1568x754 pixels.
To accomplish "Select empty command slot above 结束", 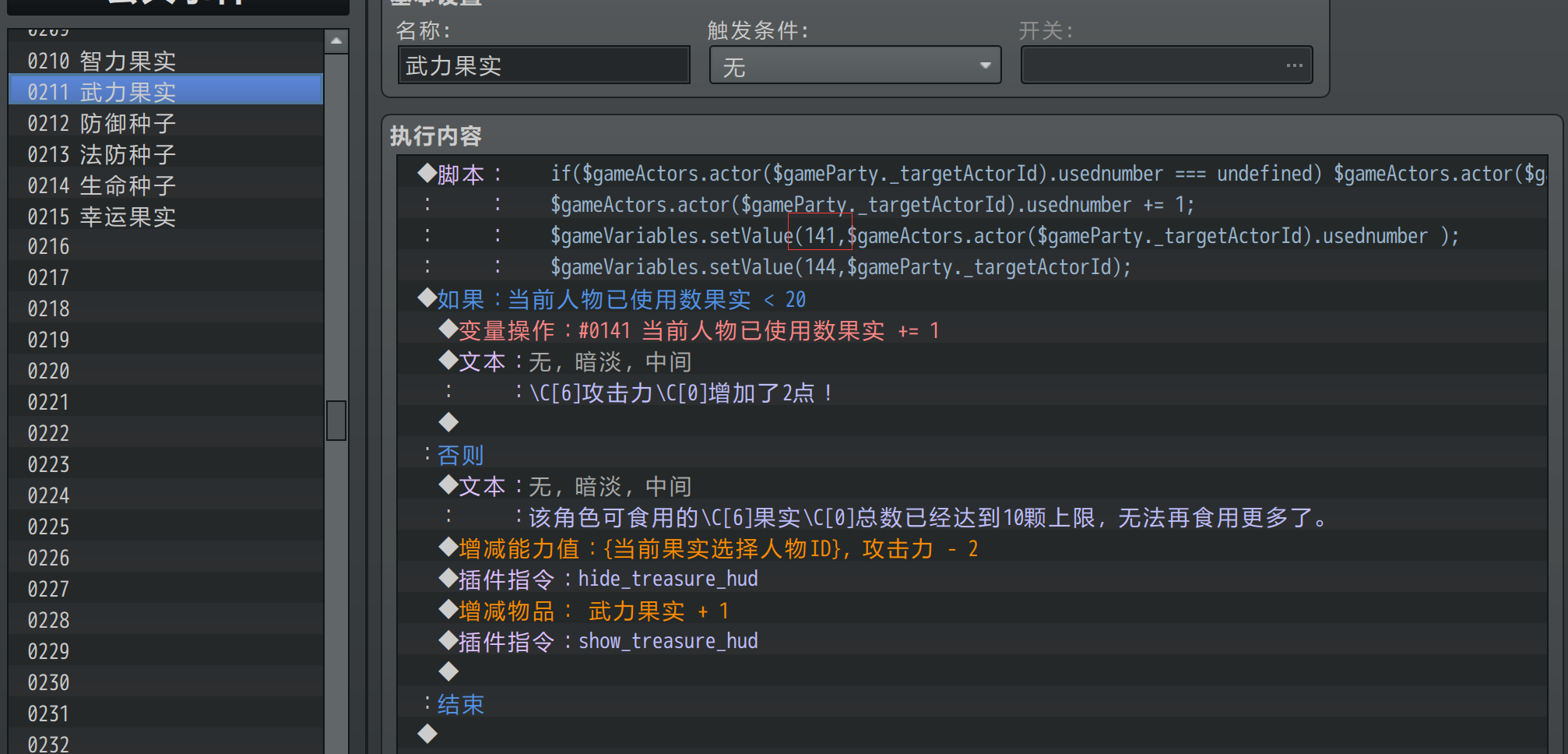I will 972,671.
